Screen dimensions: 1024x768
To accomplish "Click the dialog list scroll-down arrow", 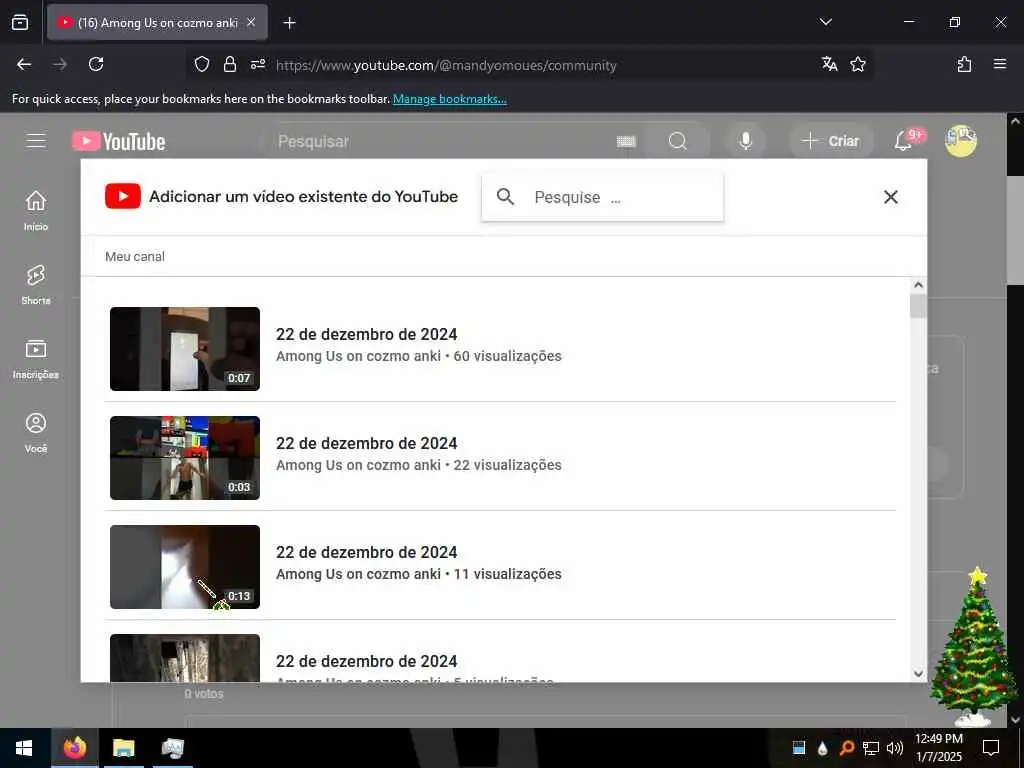I will (918, 674).
